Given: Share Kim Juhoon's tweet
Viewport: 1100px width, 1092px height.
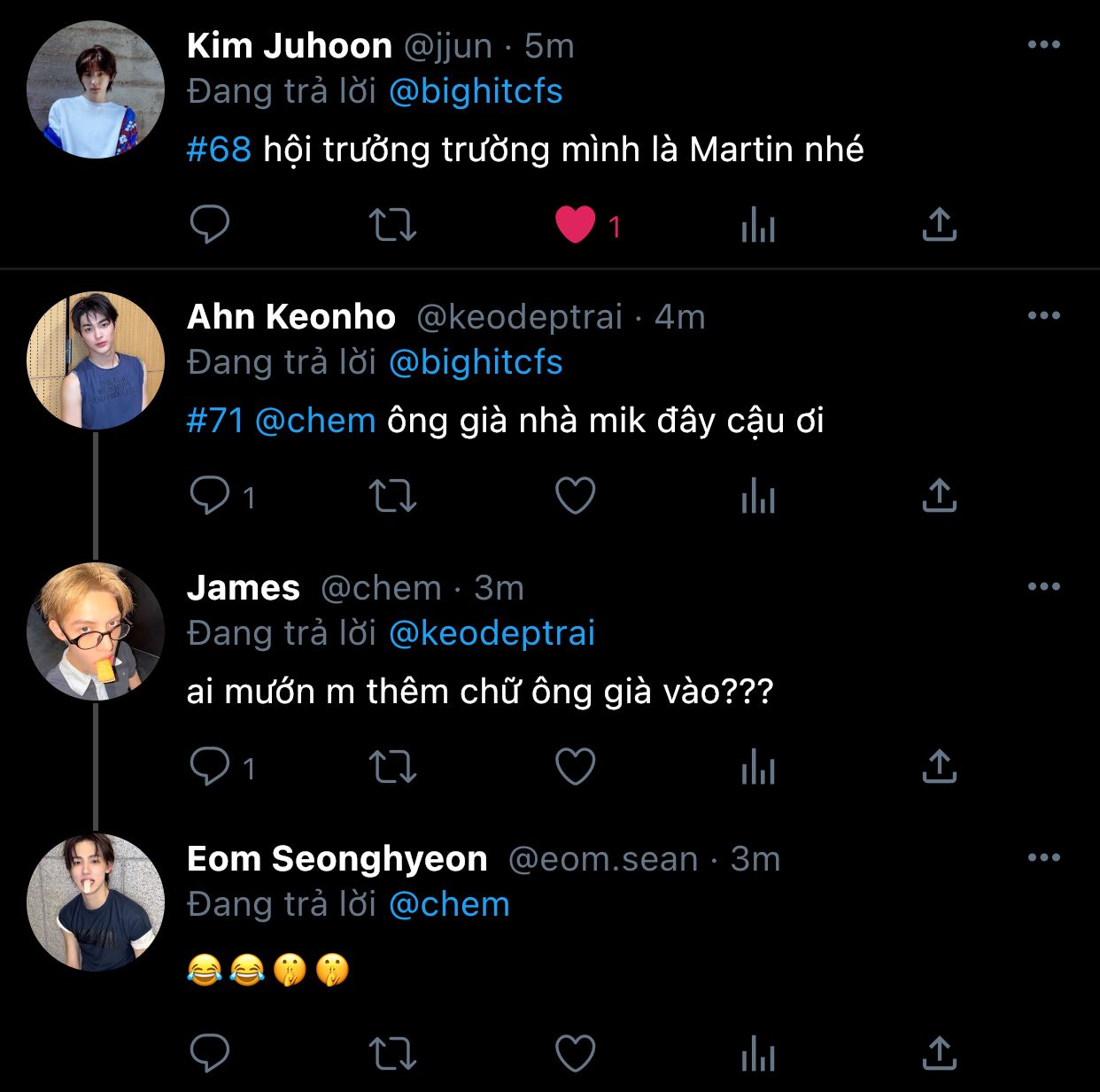Looking at the screenshot, I should [940, 224].
